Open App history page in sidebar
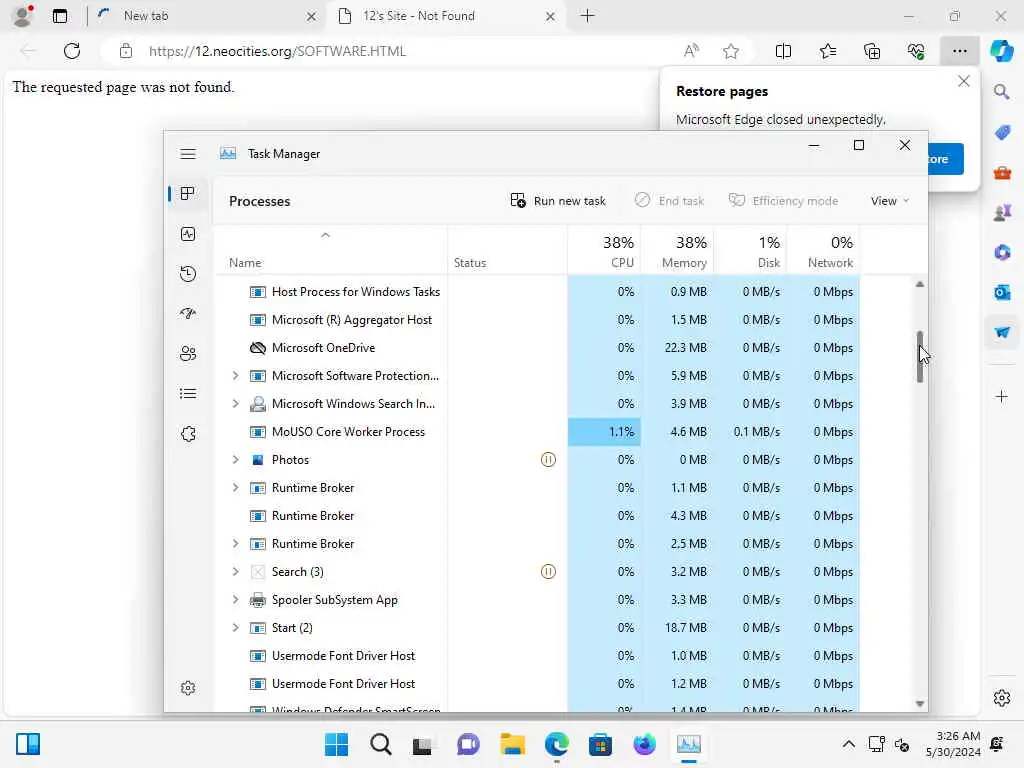This screenshot has width=1024, height=768. (188, 274)
